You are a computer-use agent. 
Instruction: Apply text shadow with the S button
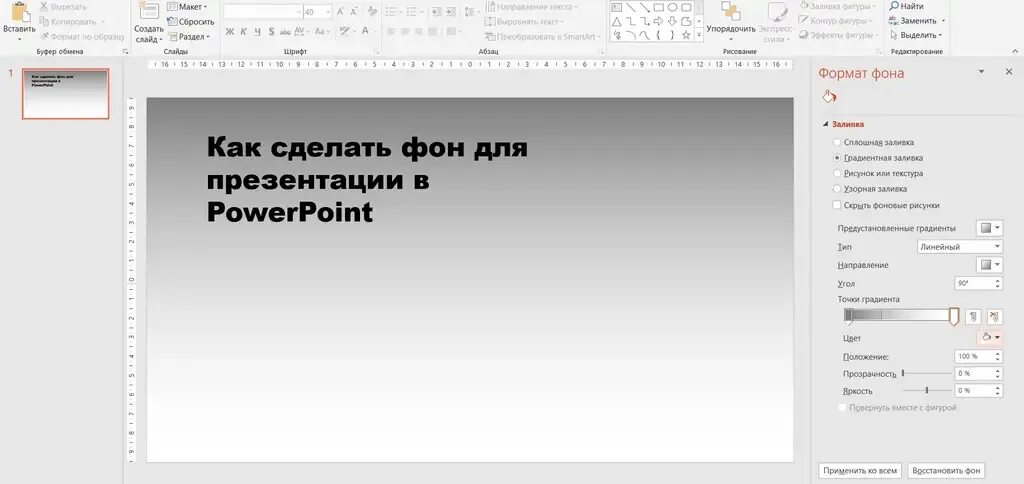[271, 31]
